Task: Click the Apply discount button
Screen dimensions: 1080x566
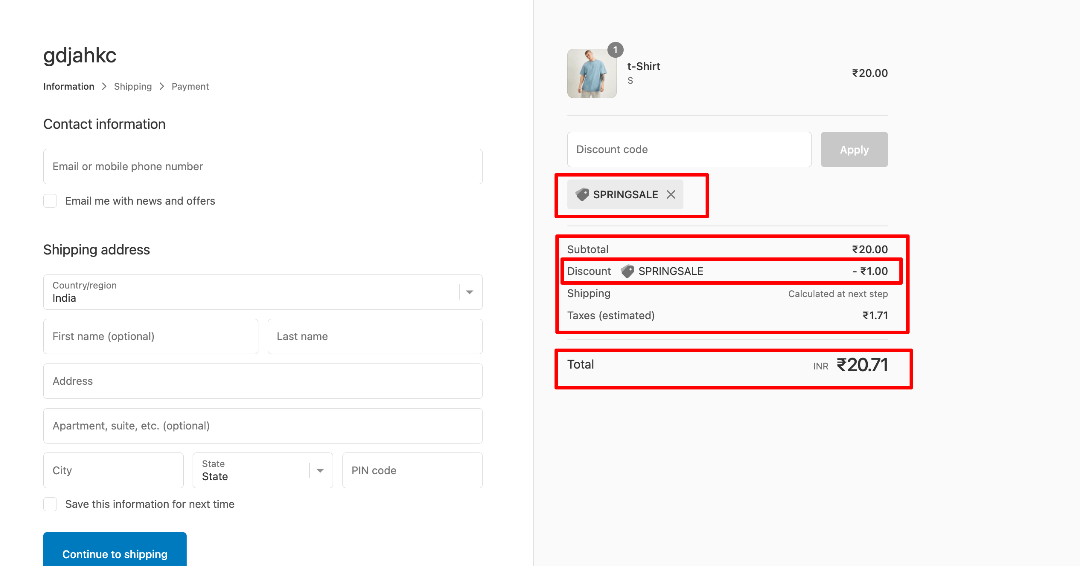Action: tap(854, 149)
